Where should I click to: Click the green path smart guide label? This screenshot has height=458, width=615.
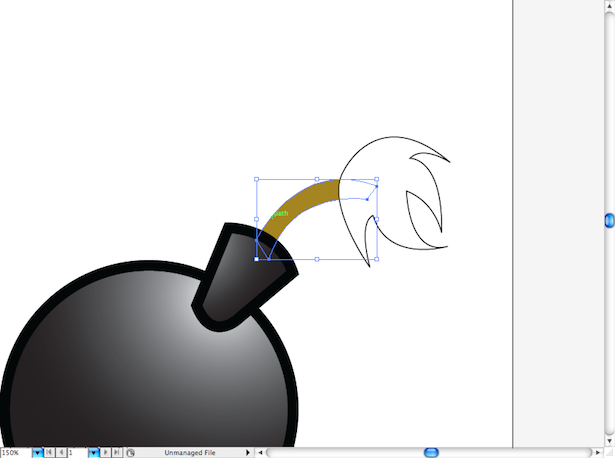280,213
